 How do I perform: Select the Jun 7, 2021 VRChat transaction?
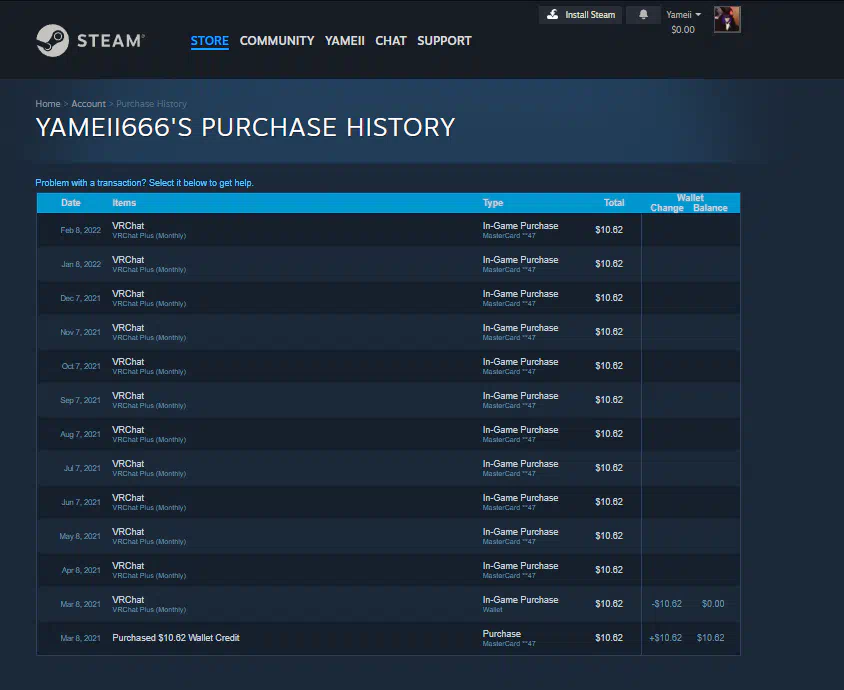(x=388, y=502)
